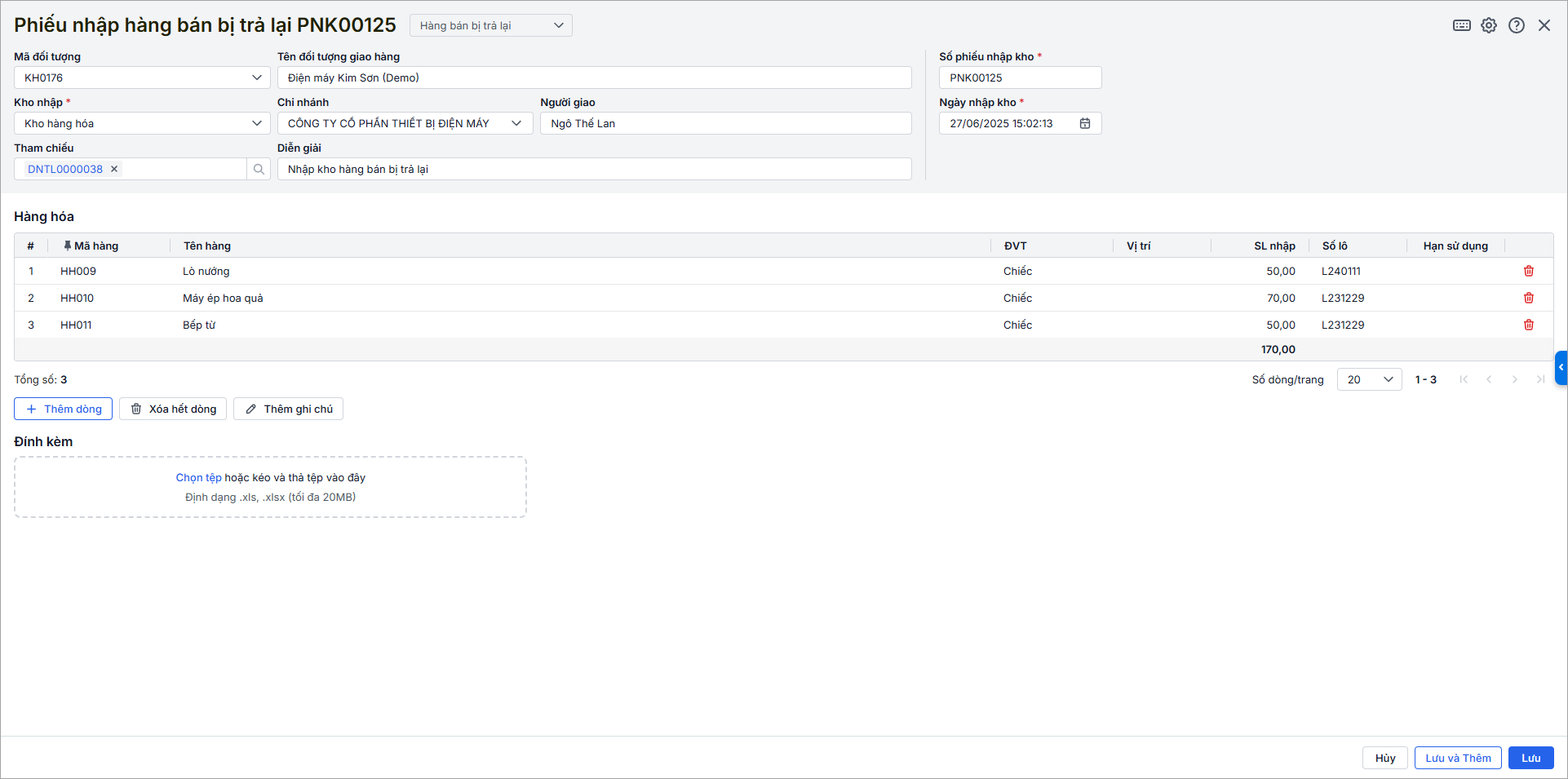
Task: Expand the Kho nhập dropdown
Action: pyautogui.click(x=256, y=123)
